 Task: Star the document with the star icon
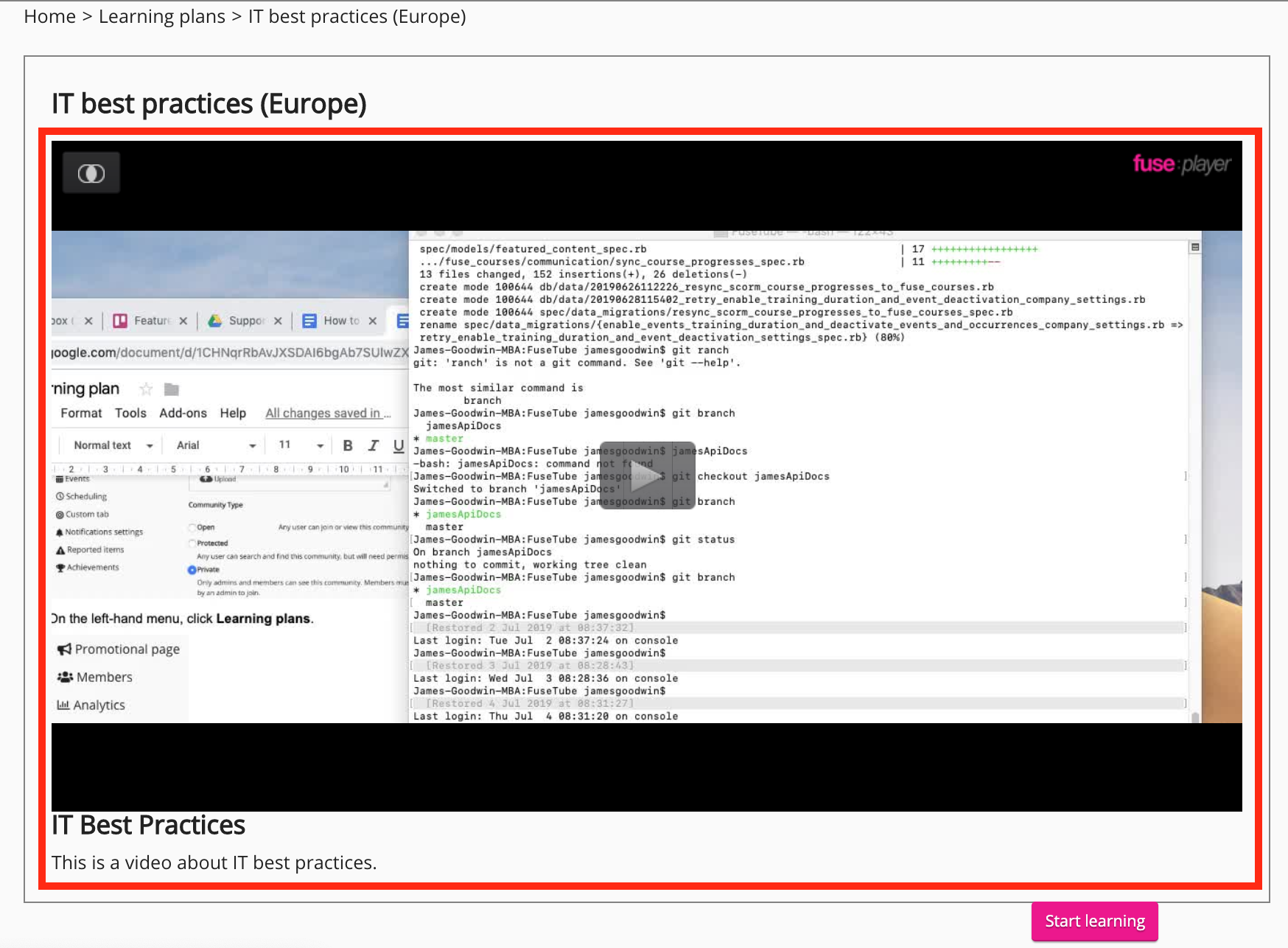pyautogui.click(x=146, y=388)
